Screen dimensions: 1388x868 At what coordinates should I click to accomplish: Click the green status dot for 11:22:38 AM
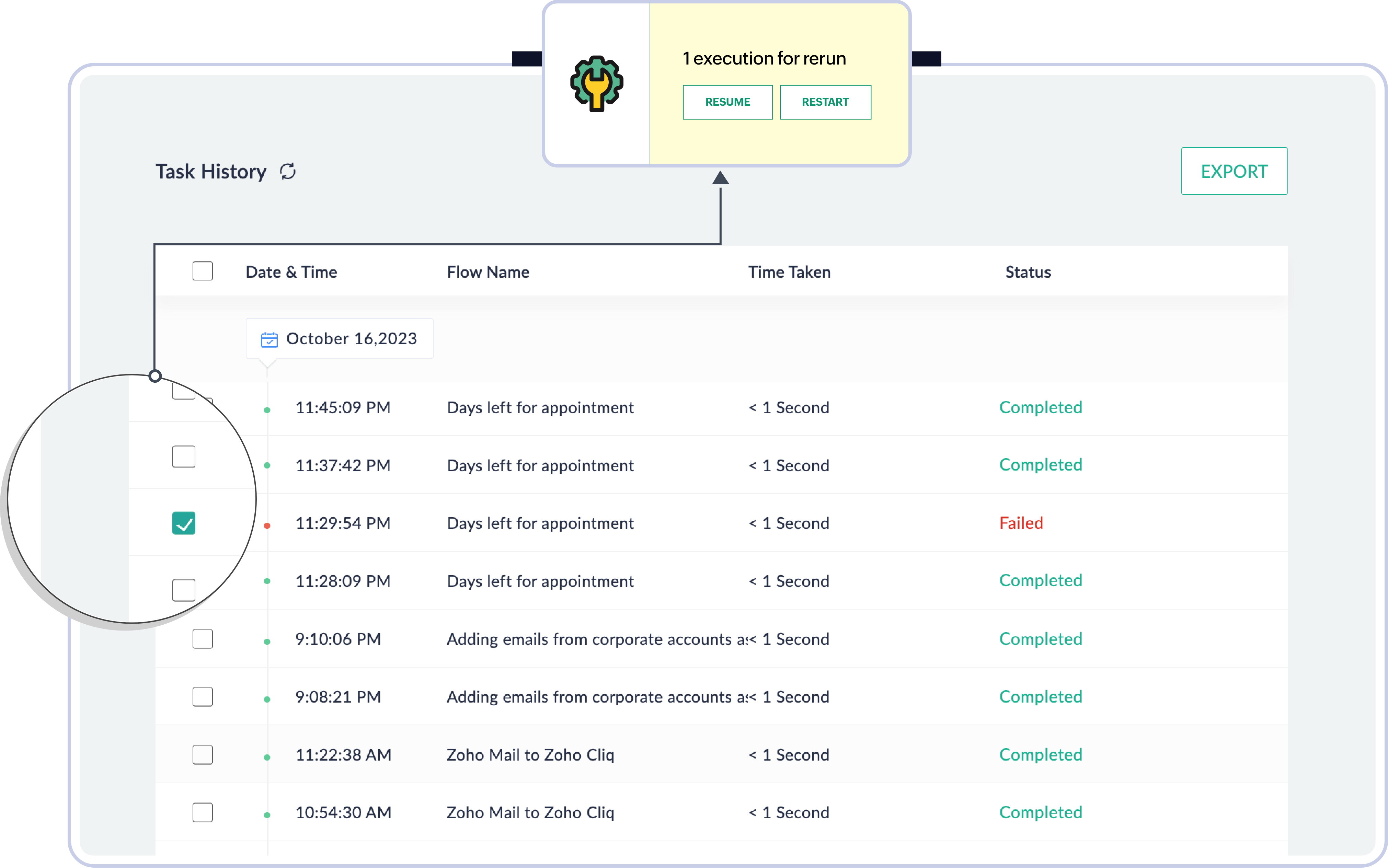tap(267, 757)
